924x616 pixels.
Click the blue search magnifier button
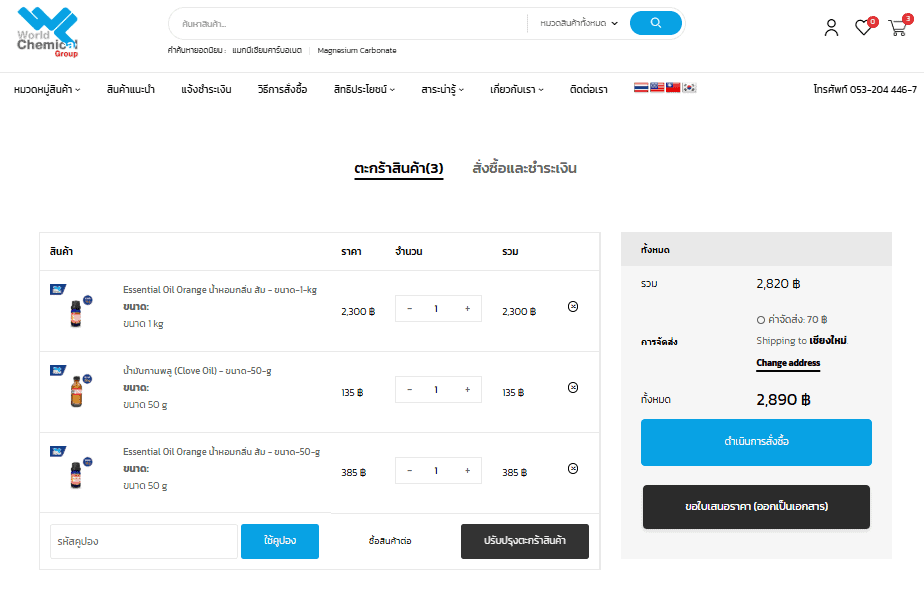[655, 23]
